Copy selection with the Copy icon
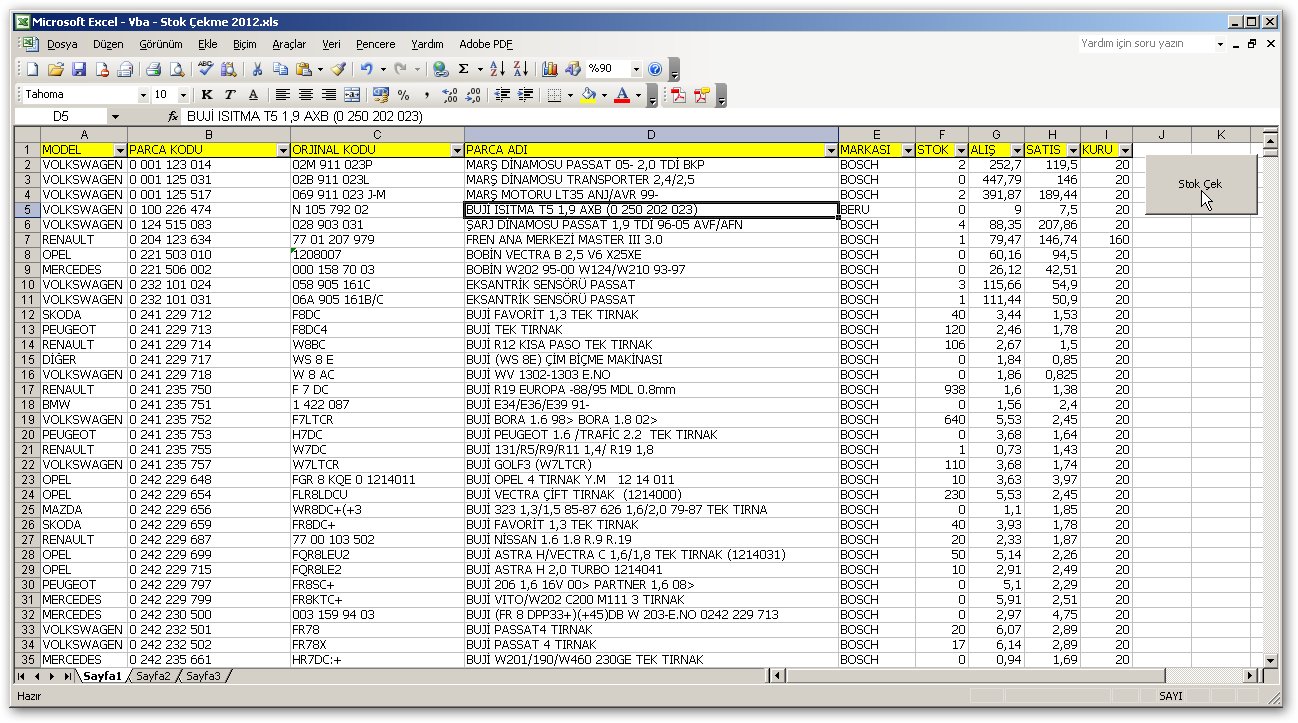The height and width of the screenshot is (723, 1298). pyautogui.click(x=280, y=69)
